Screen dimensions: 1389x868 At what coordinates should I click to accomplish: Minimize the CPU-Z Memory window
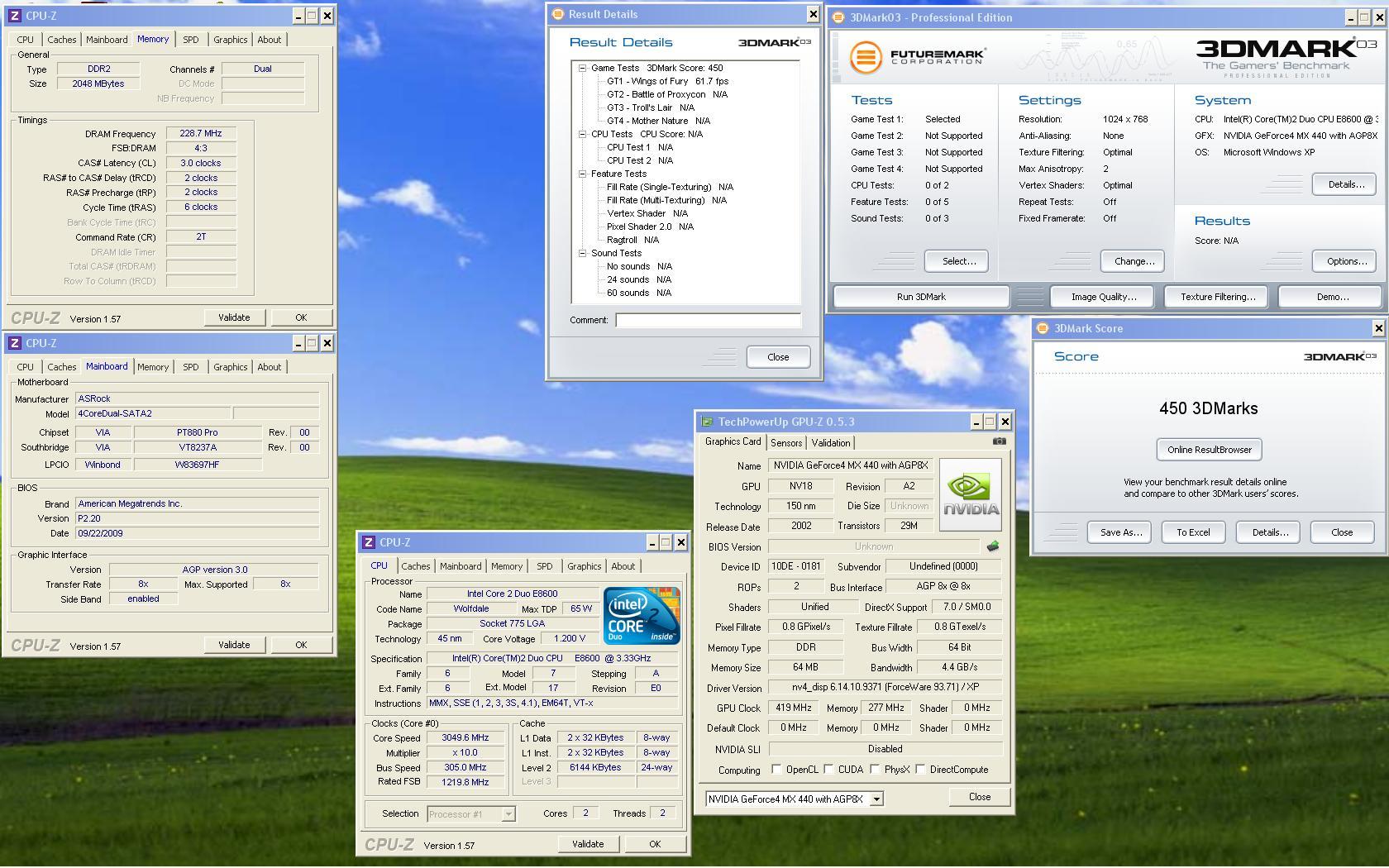298,16
